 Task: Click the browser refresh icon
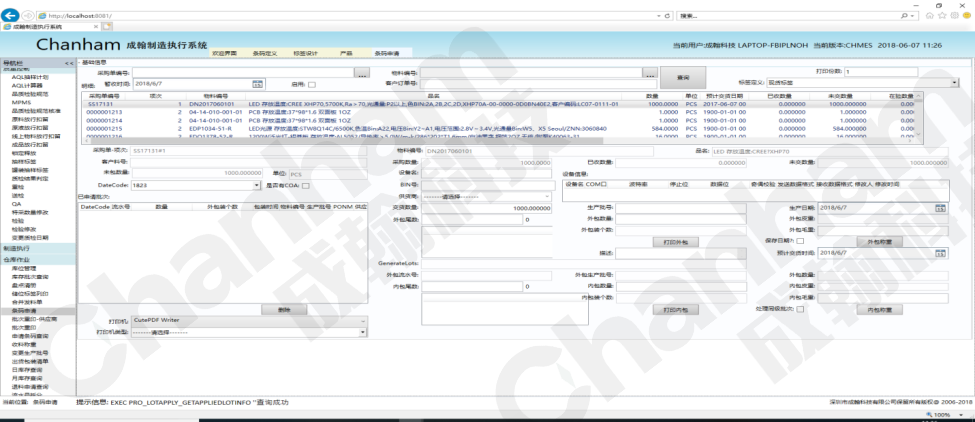click(666, 16)
